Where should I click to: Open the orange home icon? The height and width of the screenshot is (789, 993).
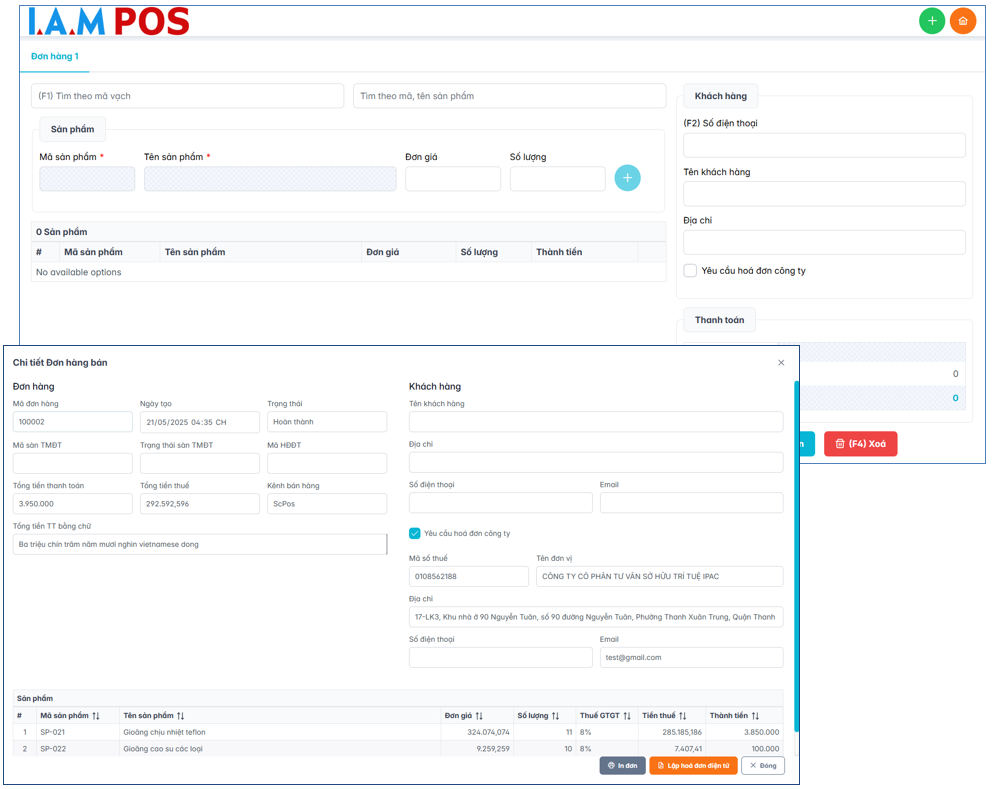click(x=963, y=22)
